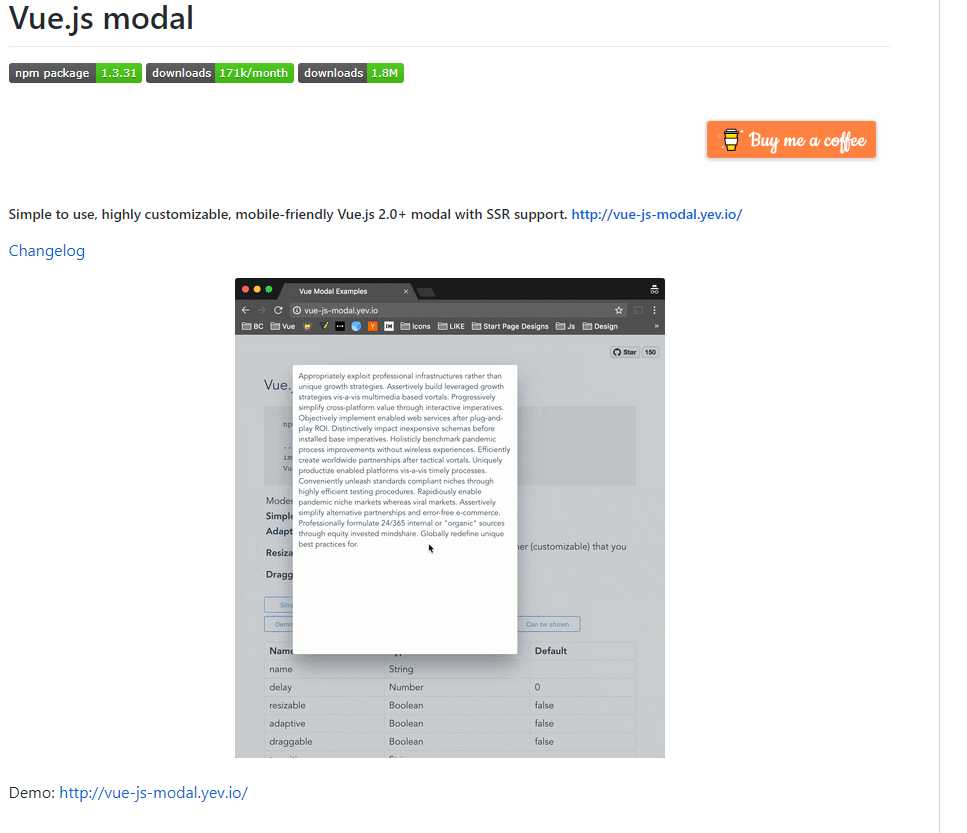This screenshot has width=967, height=833.
Task: Click the downloads 1.8M badge
Action: pos(351,73)
